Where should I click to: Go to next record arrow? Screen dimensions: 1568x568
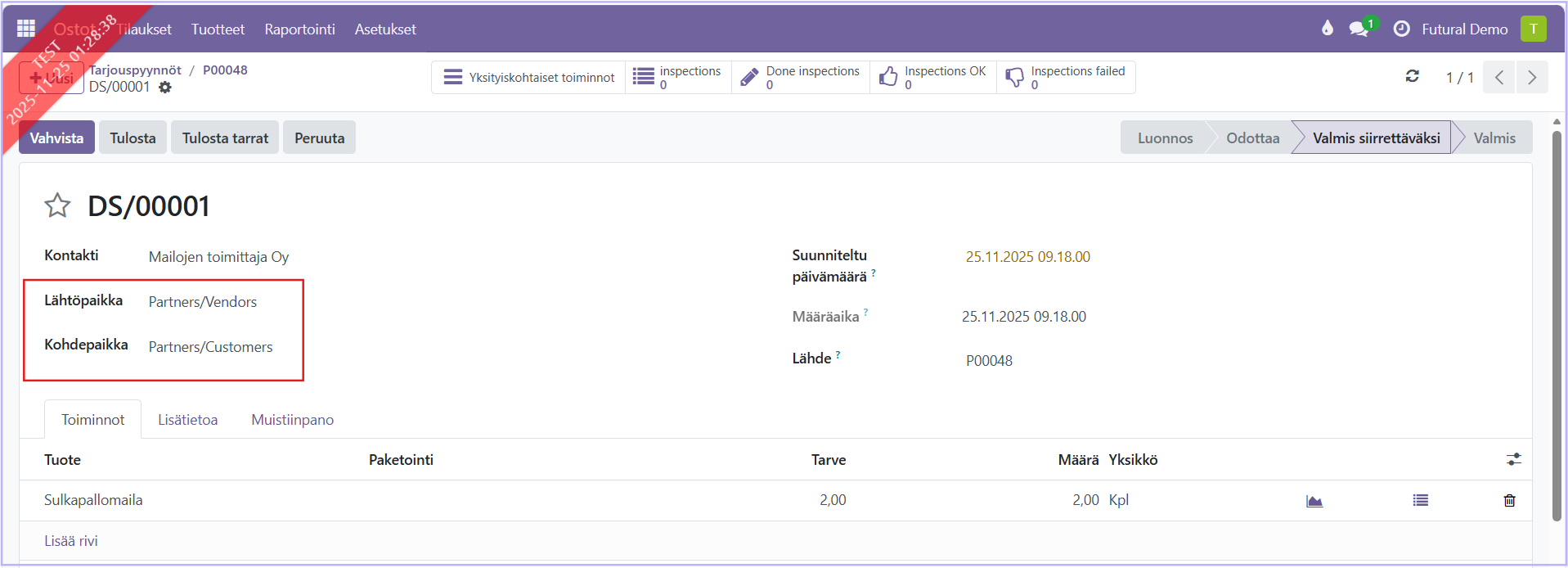point(1531,78)
